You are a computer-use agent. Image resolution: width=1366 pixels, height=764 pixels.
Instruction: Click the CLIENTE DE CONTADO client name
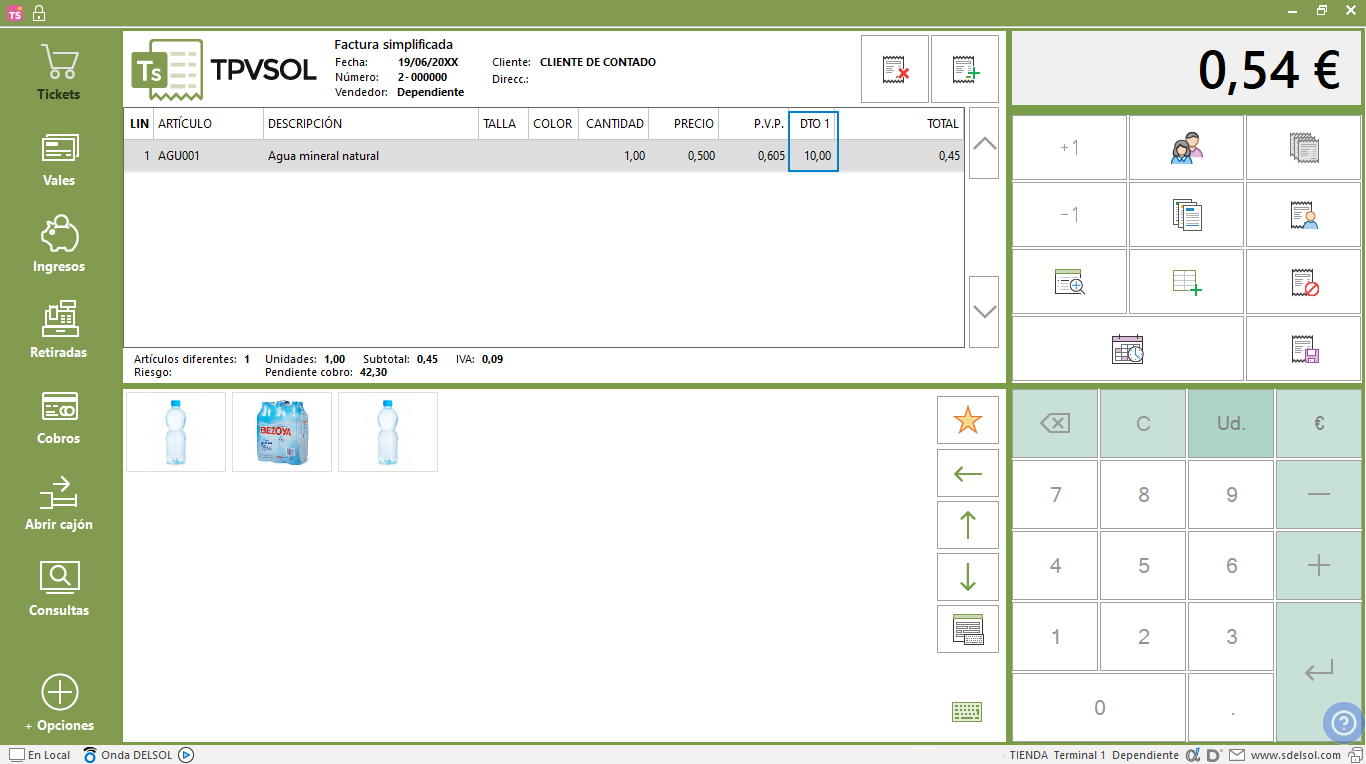coord(598,62)
